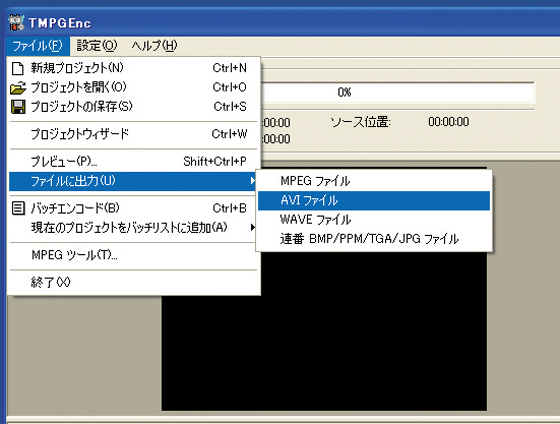Image resolution: width=560 pixels, height=424 pixels.
Task: Click the TMPGEnc window title text
Action: [60, 23]
